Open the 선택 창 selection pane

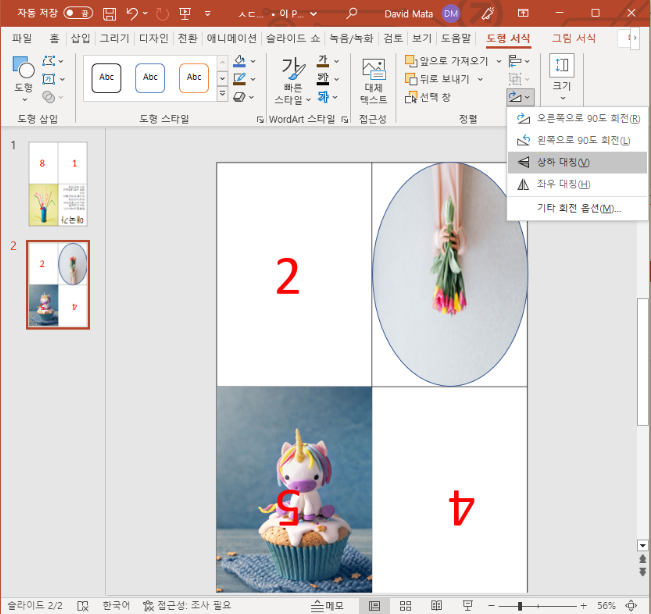point(428,97)
